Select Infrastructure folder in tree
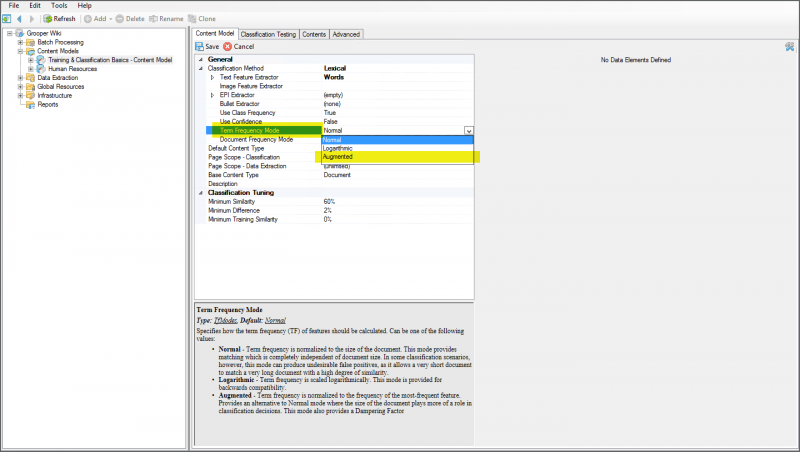 [x=55, y=95]
